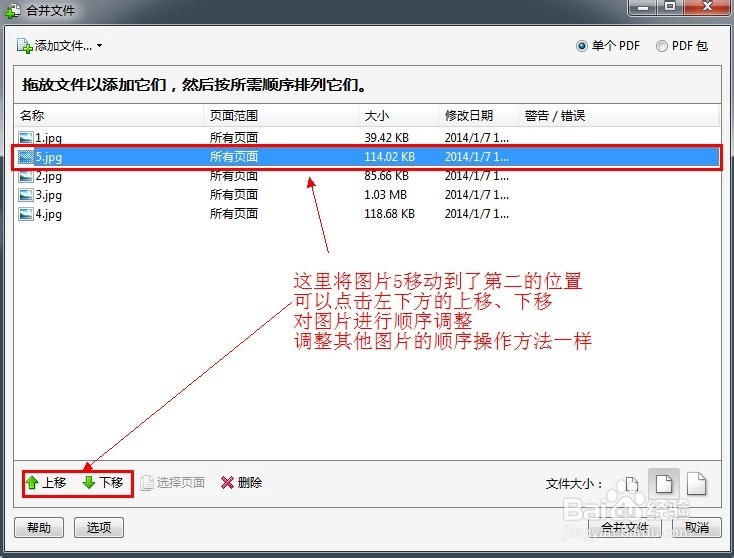The width and height of the screenshot is (734, 558).
Task: Sort by 页面范围 column header
Action: 281,116
